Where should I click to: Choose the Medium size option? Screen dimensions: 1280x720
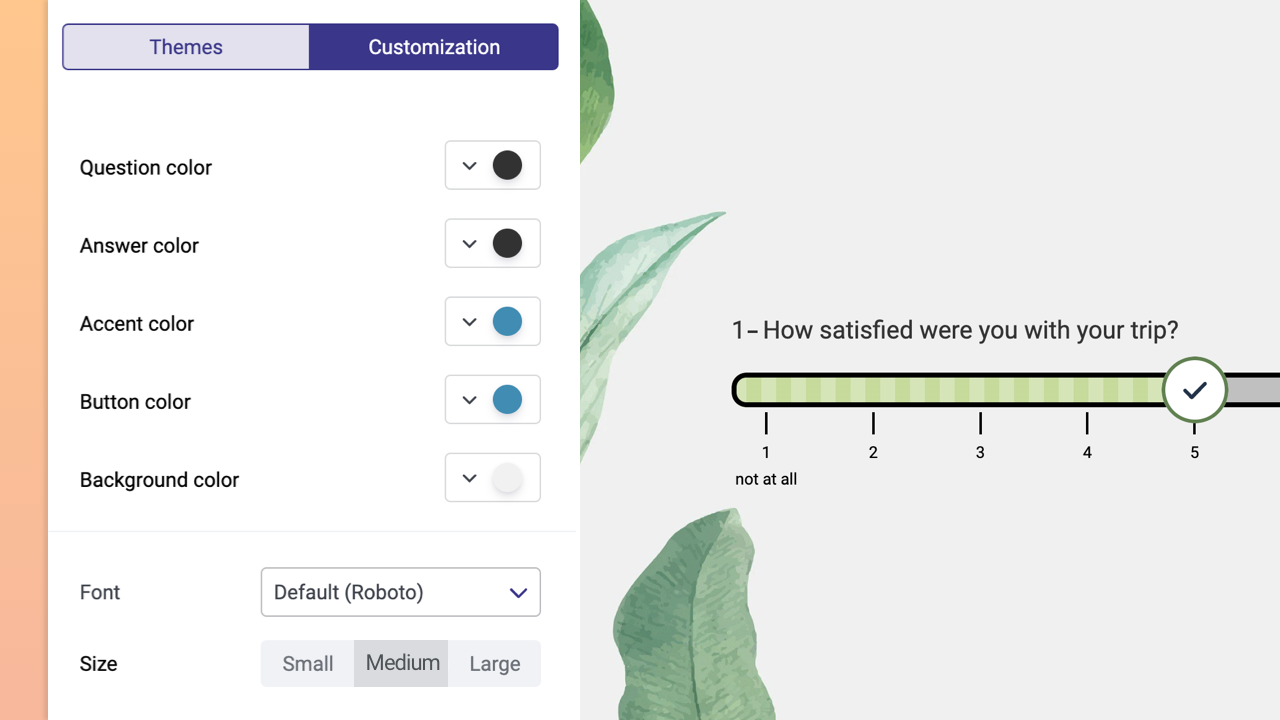401,663
